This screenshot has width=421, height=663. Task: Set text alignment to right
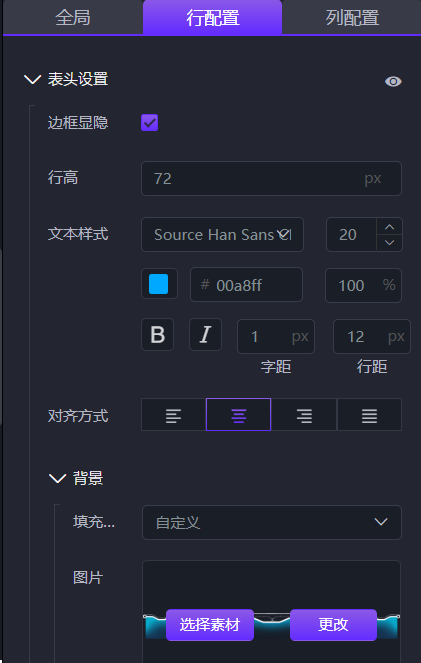point(304,415)
